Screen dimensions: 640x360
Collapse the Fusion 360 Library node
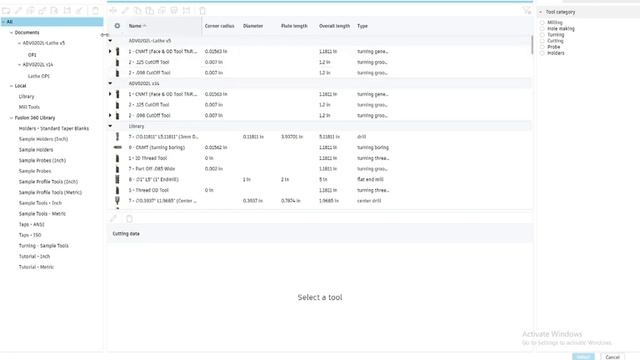coord(11,118)
